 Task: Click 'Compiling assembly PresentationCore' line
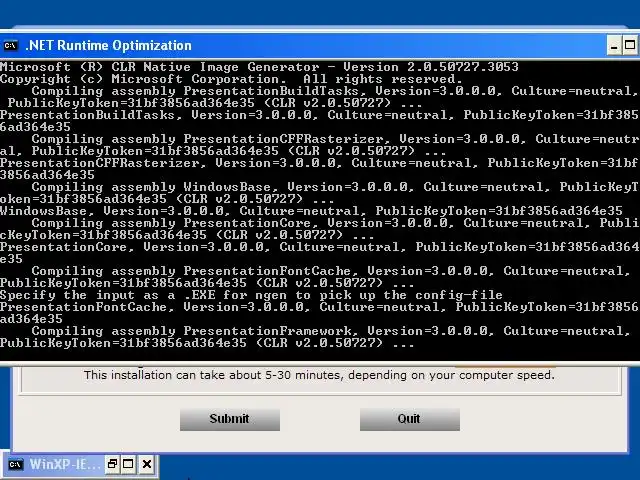[x=336, y=223]
